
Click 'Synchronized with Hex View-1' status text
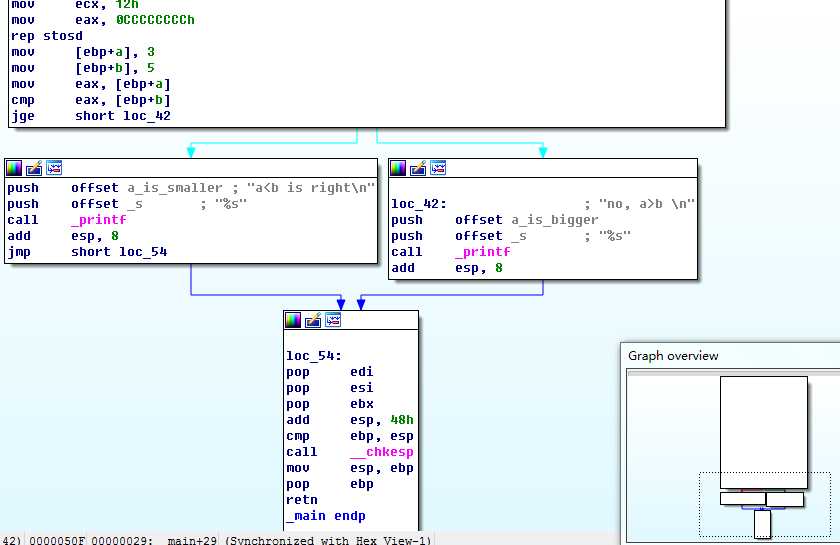[327, 540]
